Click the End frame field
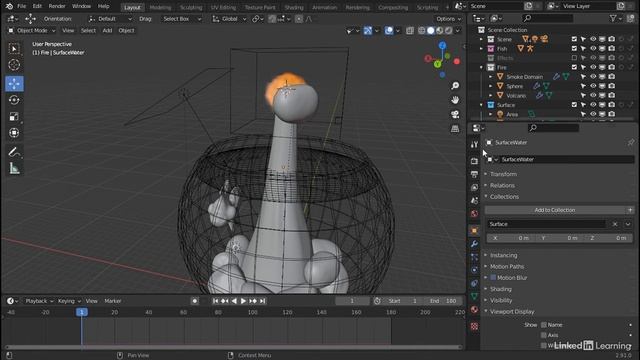This screenshot has width=640, height=360. coord(443,301)
